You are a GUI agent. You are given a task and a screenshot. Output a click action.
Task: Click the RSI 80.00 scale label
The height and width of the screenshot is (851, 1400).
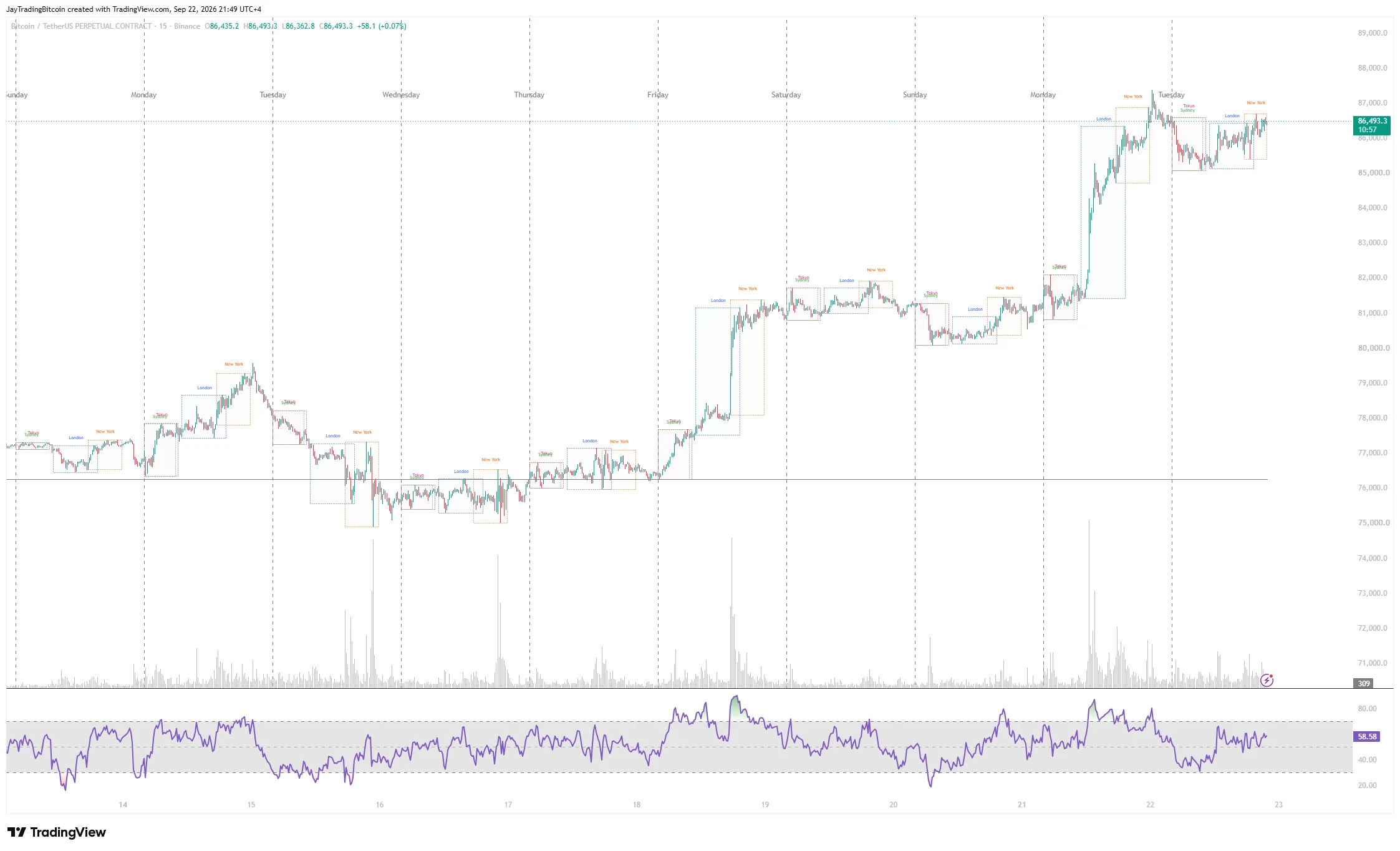1367,709
